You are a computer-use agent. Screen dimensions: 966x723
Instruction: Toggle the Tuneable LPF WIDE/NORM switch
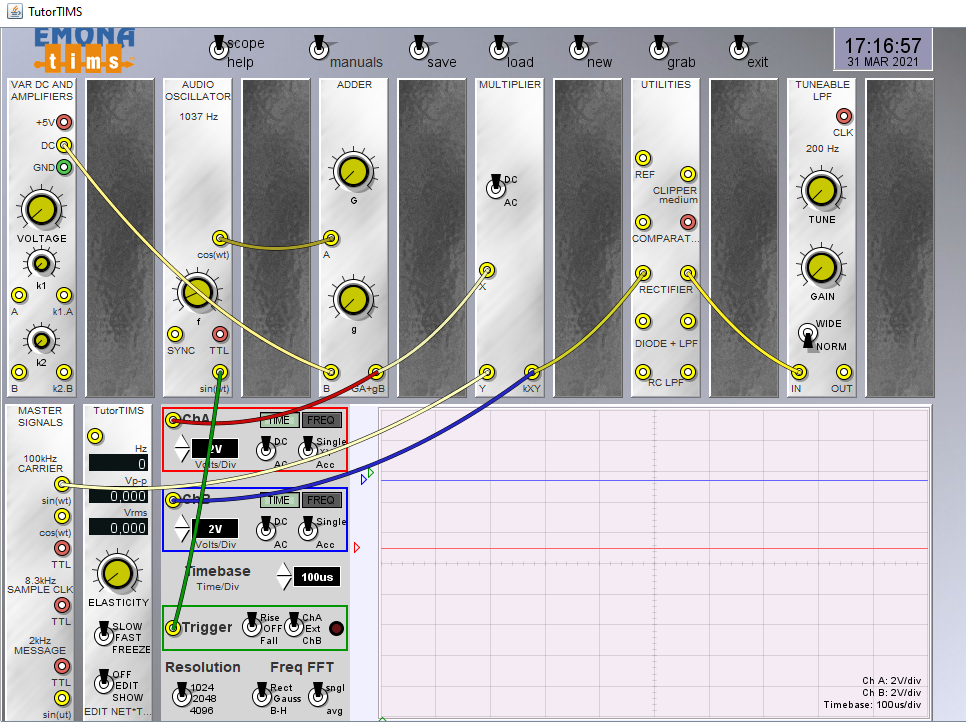click(808, 335)
